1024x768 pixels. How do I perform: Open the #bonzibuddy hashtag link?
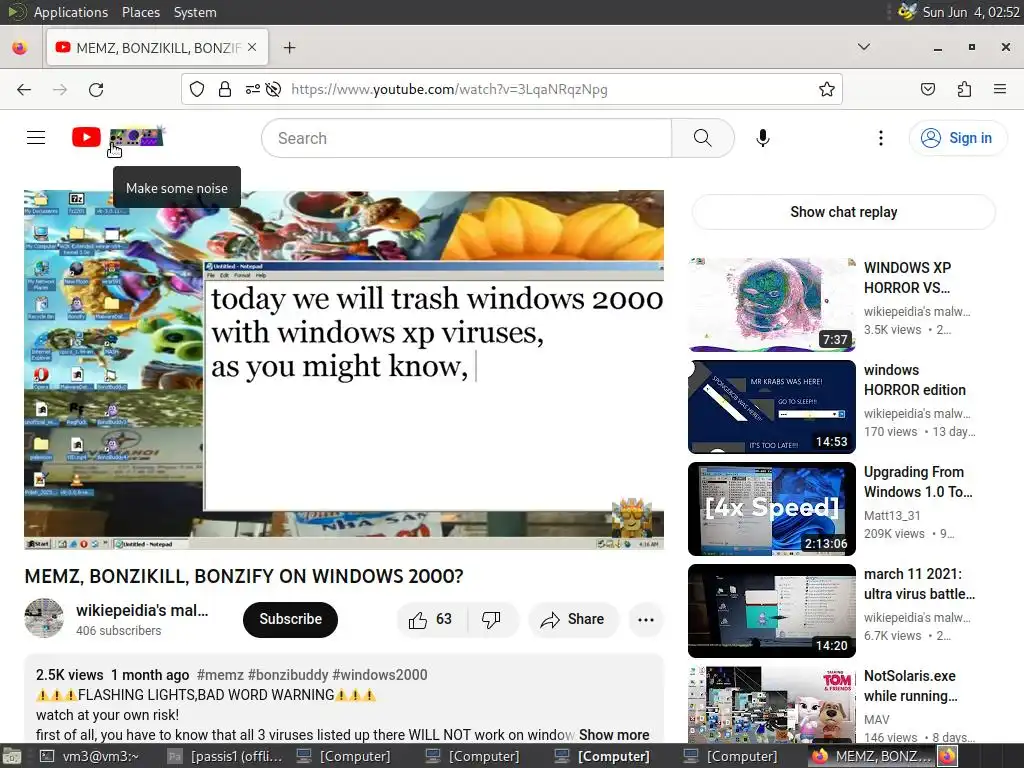pos(288,675)
